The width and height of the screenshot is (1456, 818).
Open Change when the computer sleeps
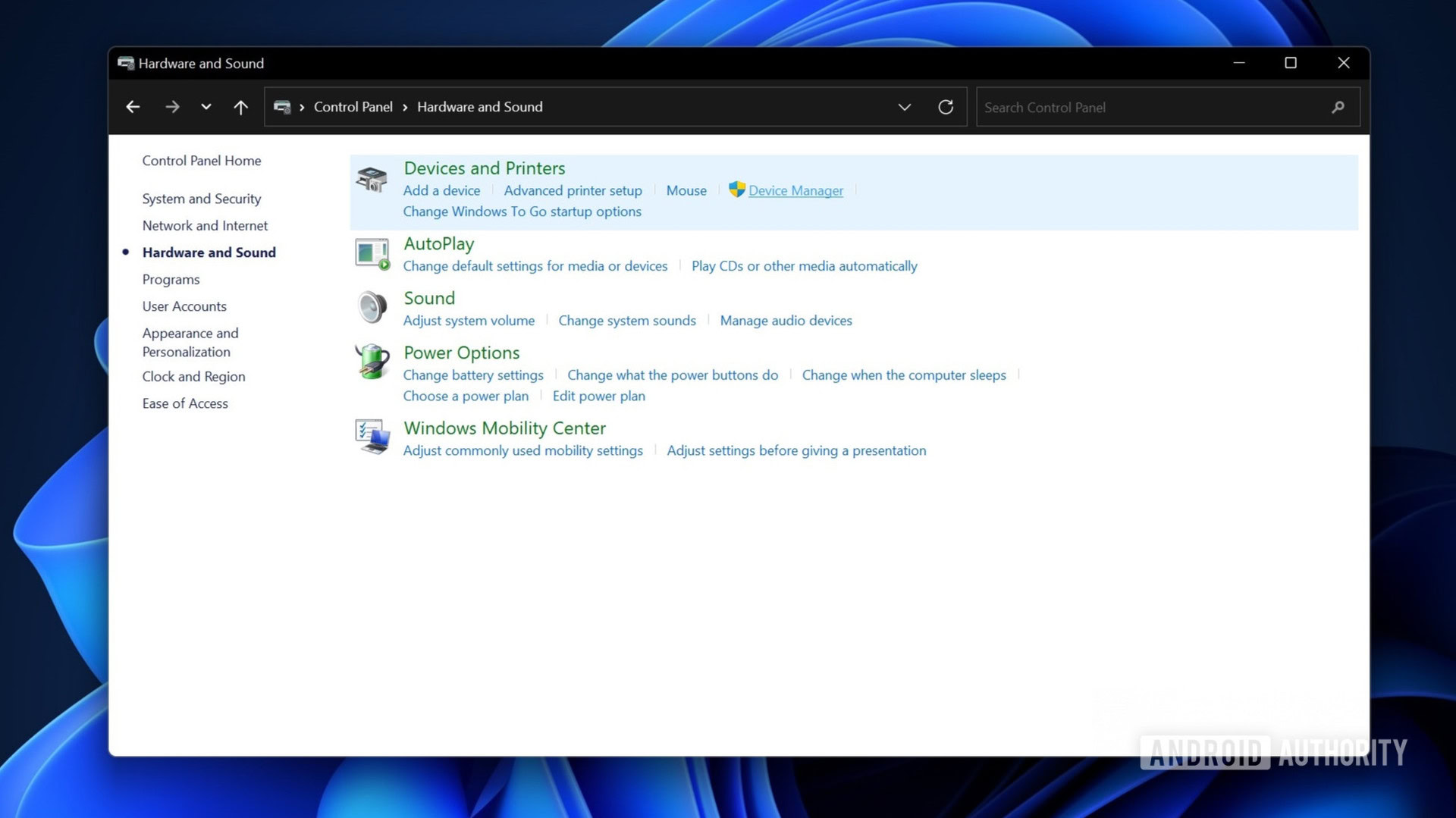[903, 375]
